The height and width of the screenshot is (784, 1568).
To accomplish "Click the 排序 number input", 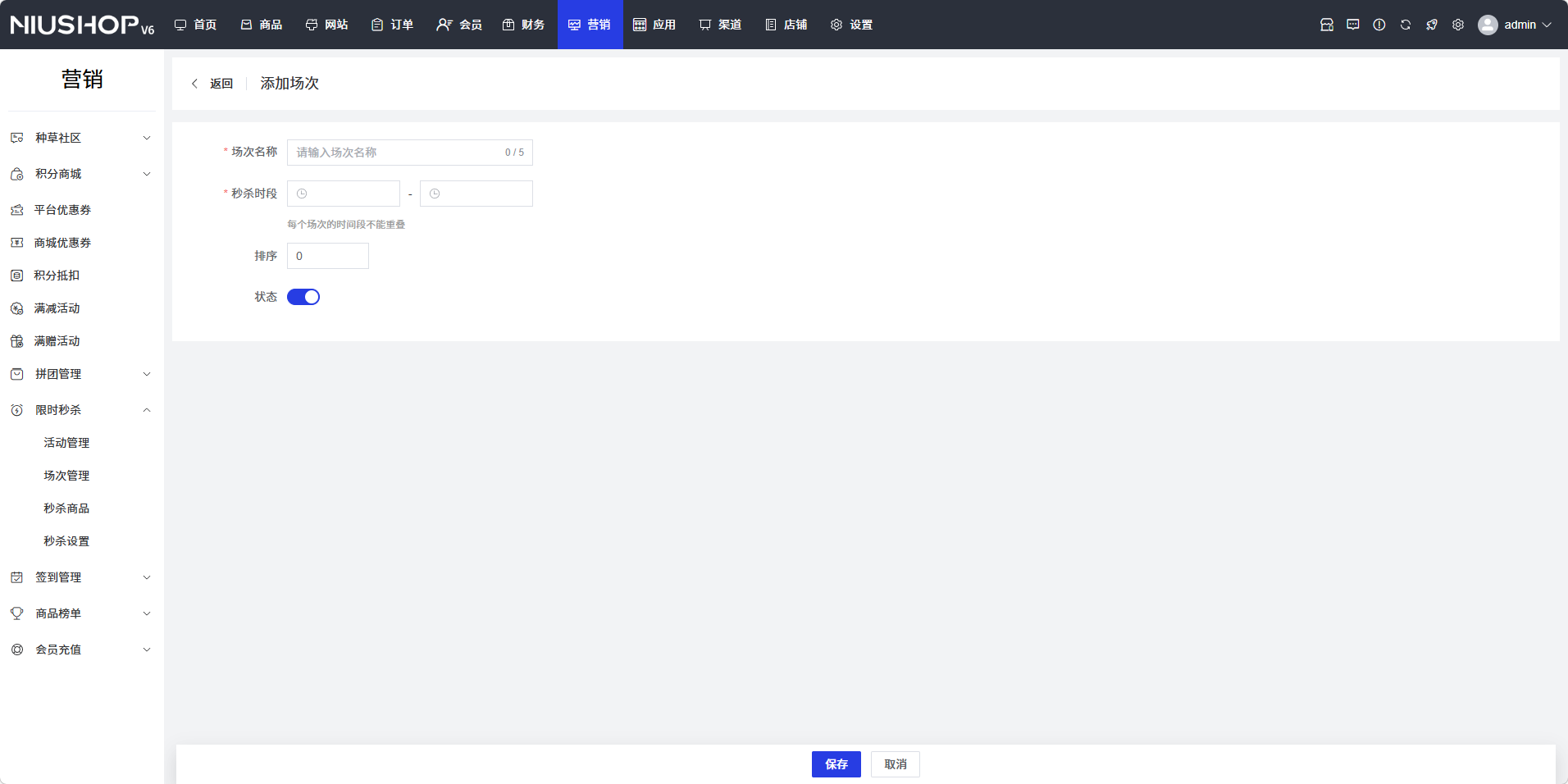I will [x=328, y=256].
